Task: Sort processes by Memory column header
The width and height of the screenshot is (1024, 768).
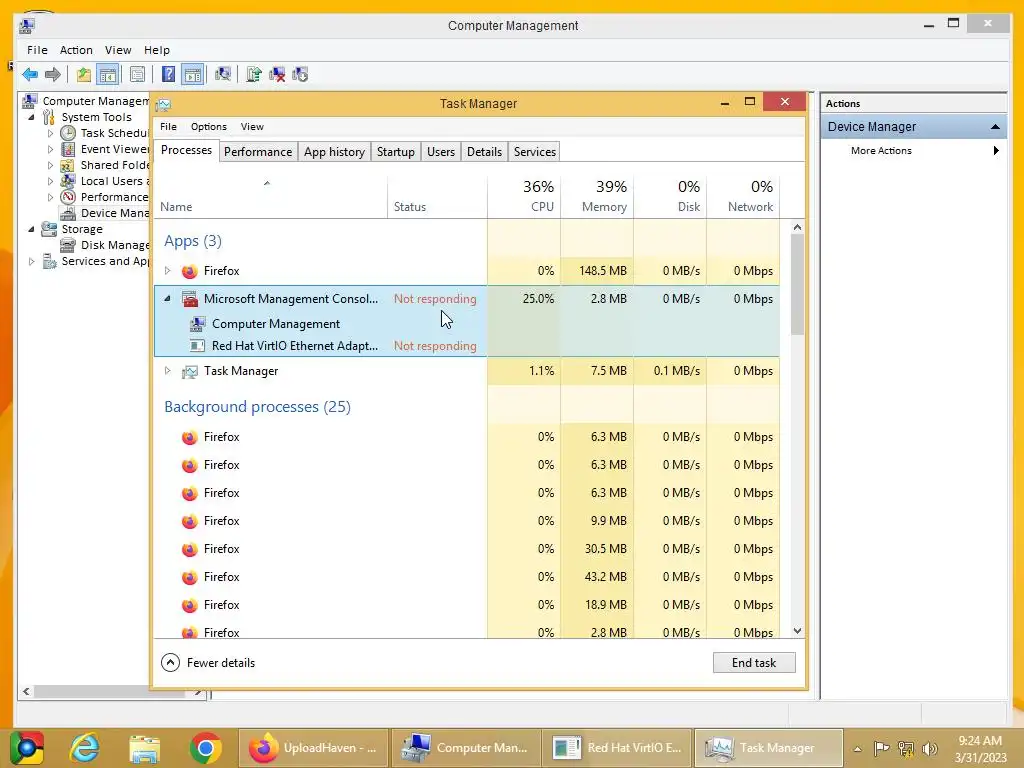Action: click(x=597, y=196)
